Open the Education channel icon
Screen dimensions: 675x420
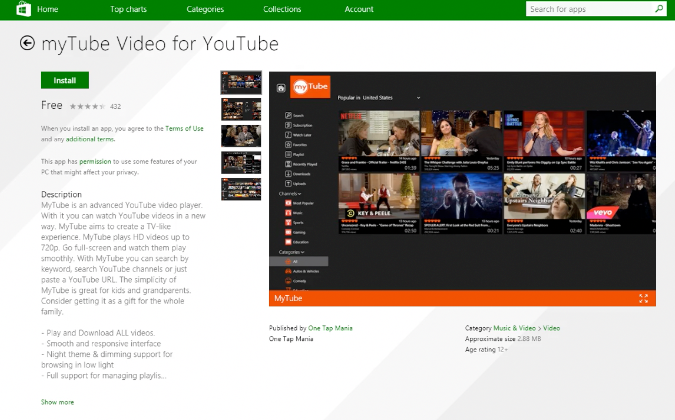pos(288,242)
